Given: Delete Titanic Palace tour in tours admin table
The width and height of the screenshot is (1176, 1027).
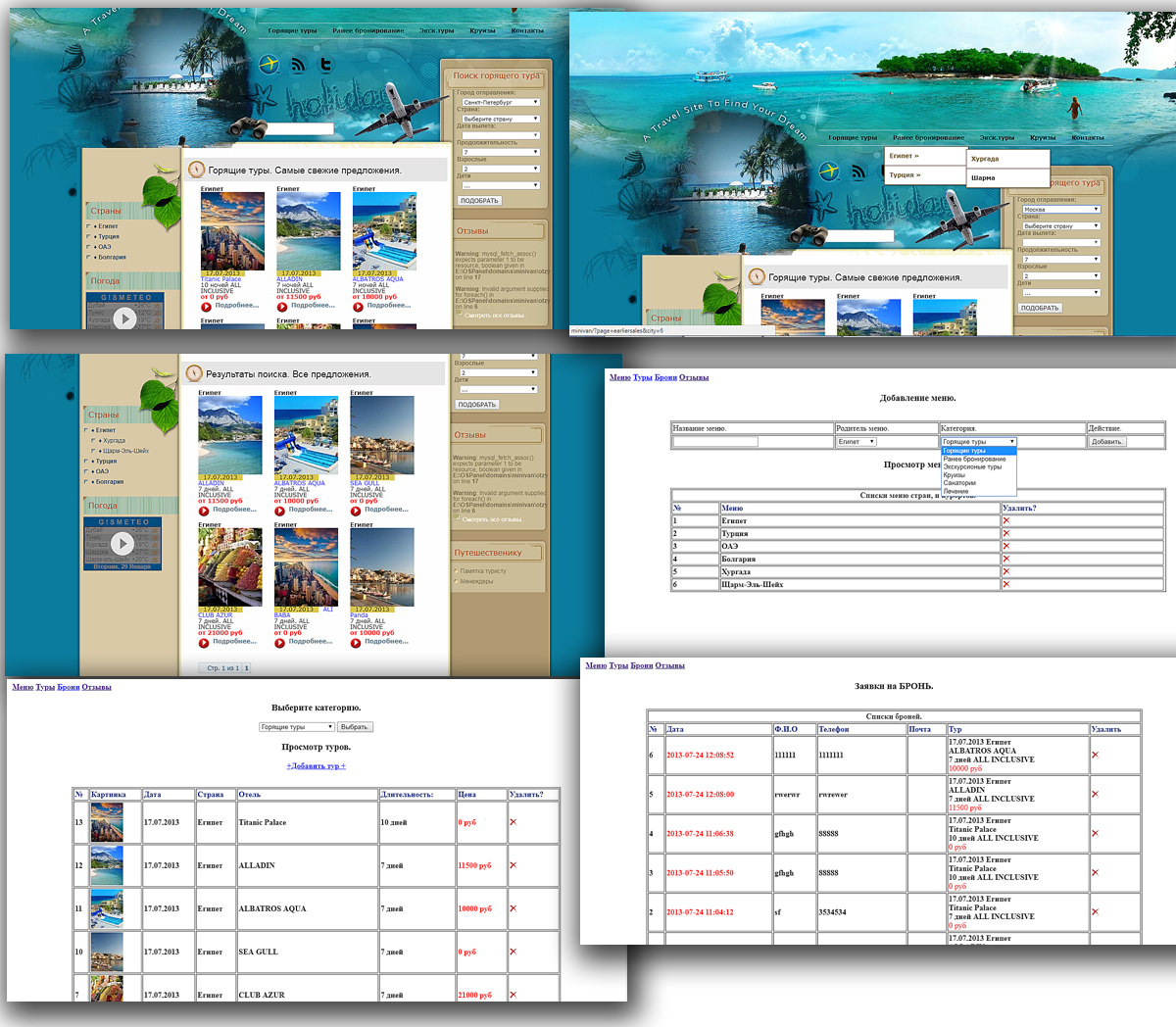Looking at the screenshot, I should [x=513, y=822].
